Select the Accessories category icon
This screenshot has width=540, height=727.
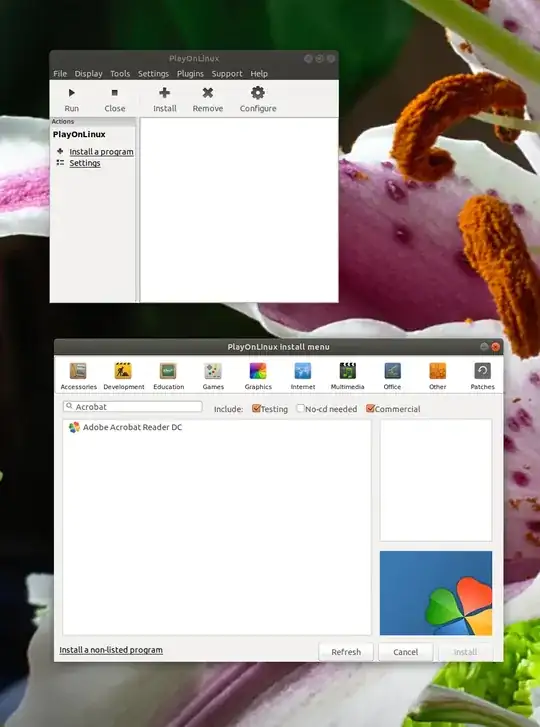(78, 371)
